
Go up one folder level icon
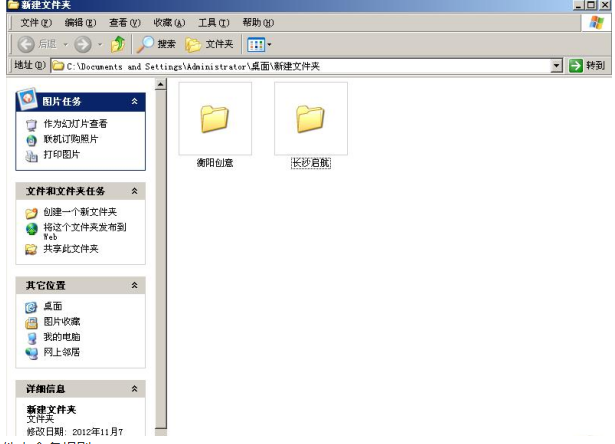[118, 44]
